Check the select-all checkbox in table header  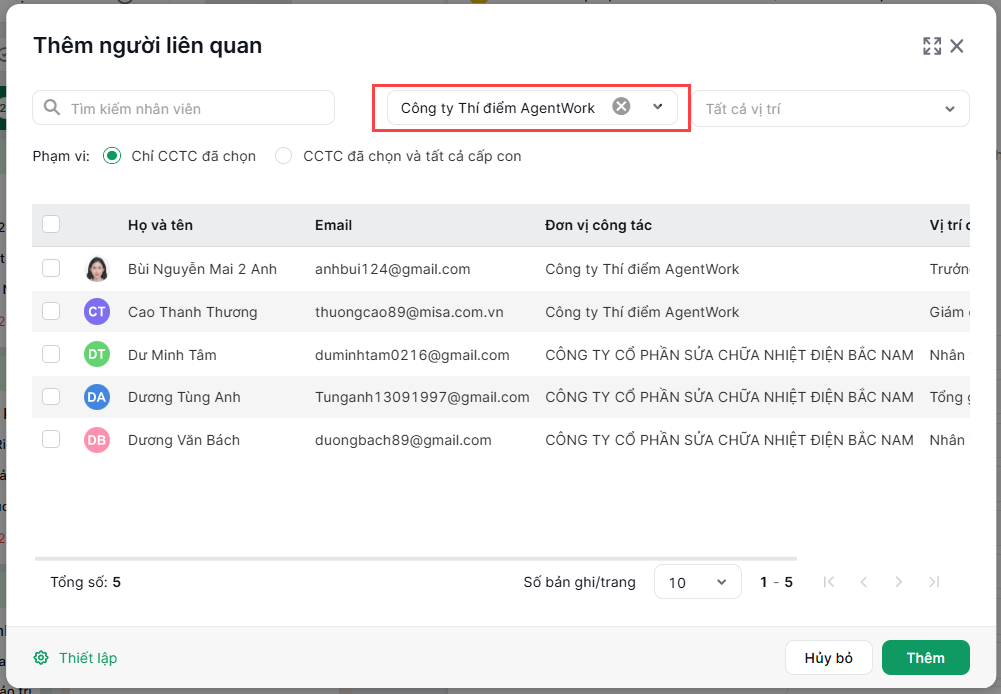(51, 224)
